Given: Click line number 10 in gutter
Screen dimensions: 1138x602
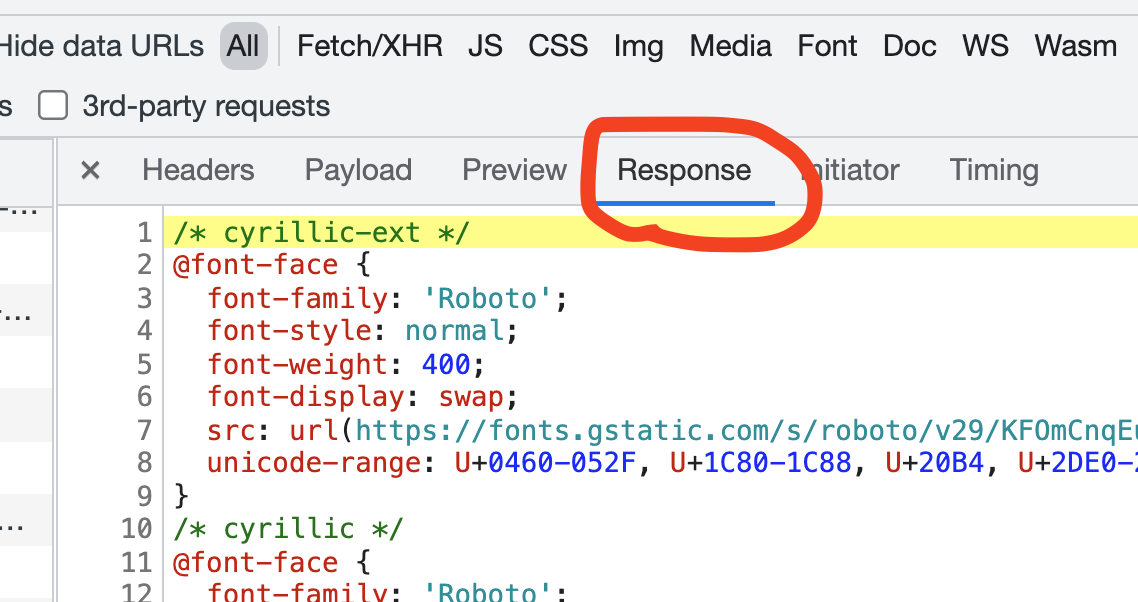Looking at the screenshot, I should pyautogui.click(x=136, y=529).
